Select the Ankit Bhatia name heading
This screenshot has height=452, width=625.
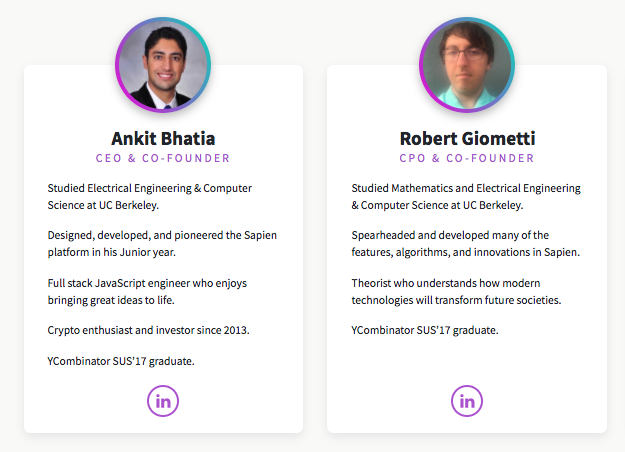click(x=163, y=138)
